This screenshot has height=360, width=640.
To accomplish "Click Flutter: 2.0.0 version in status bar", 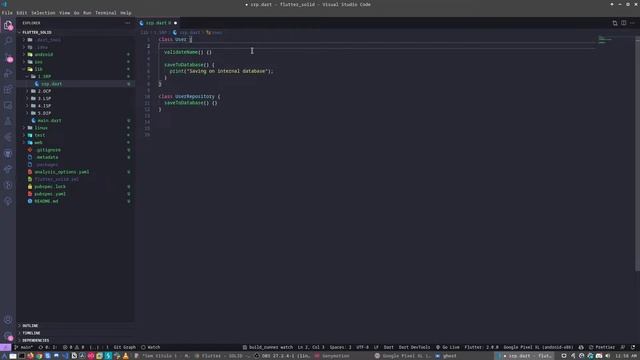I will point(481,347).
